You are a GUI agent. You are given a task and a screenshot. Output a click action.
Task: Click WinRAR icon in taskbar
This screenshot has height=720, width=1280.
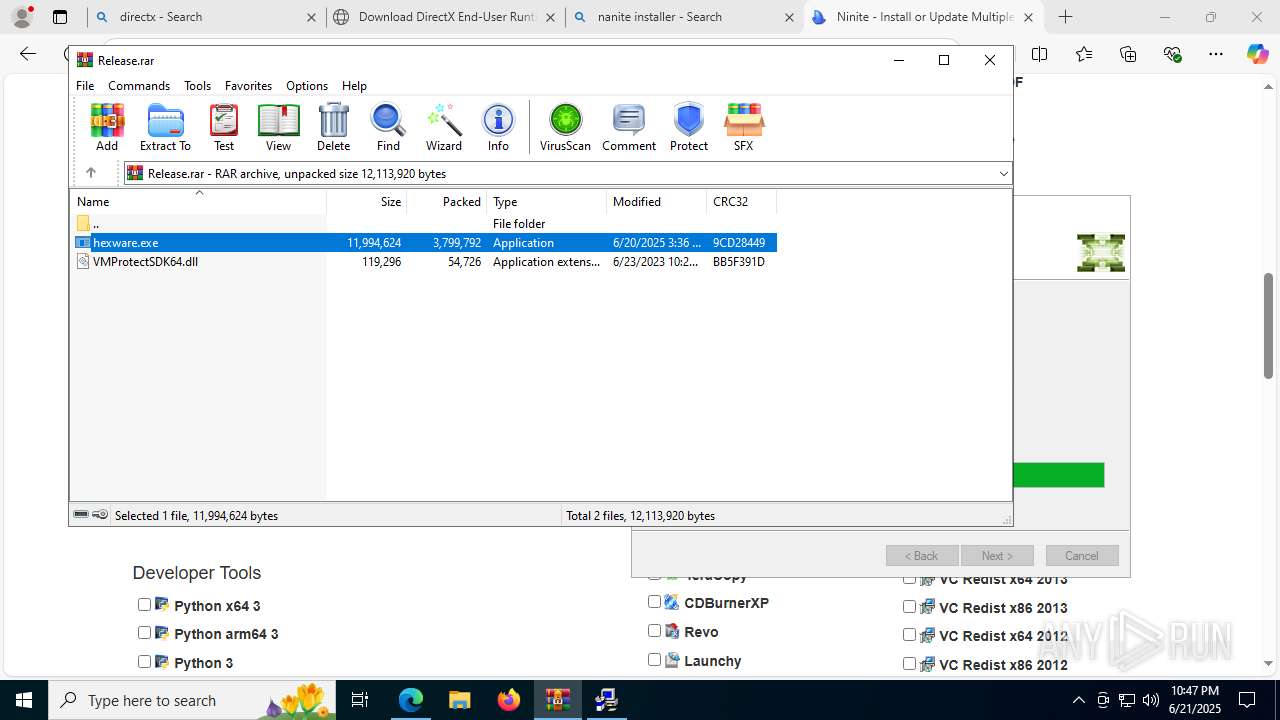coord(557,700)
